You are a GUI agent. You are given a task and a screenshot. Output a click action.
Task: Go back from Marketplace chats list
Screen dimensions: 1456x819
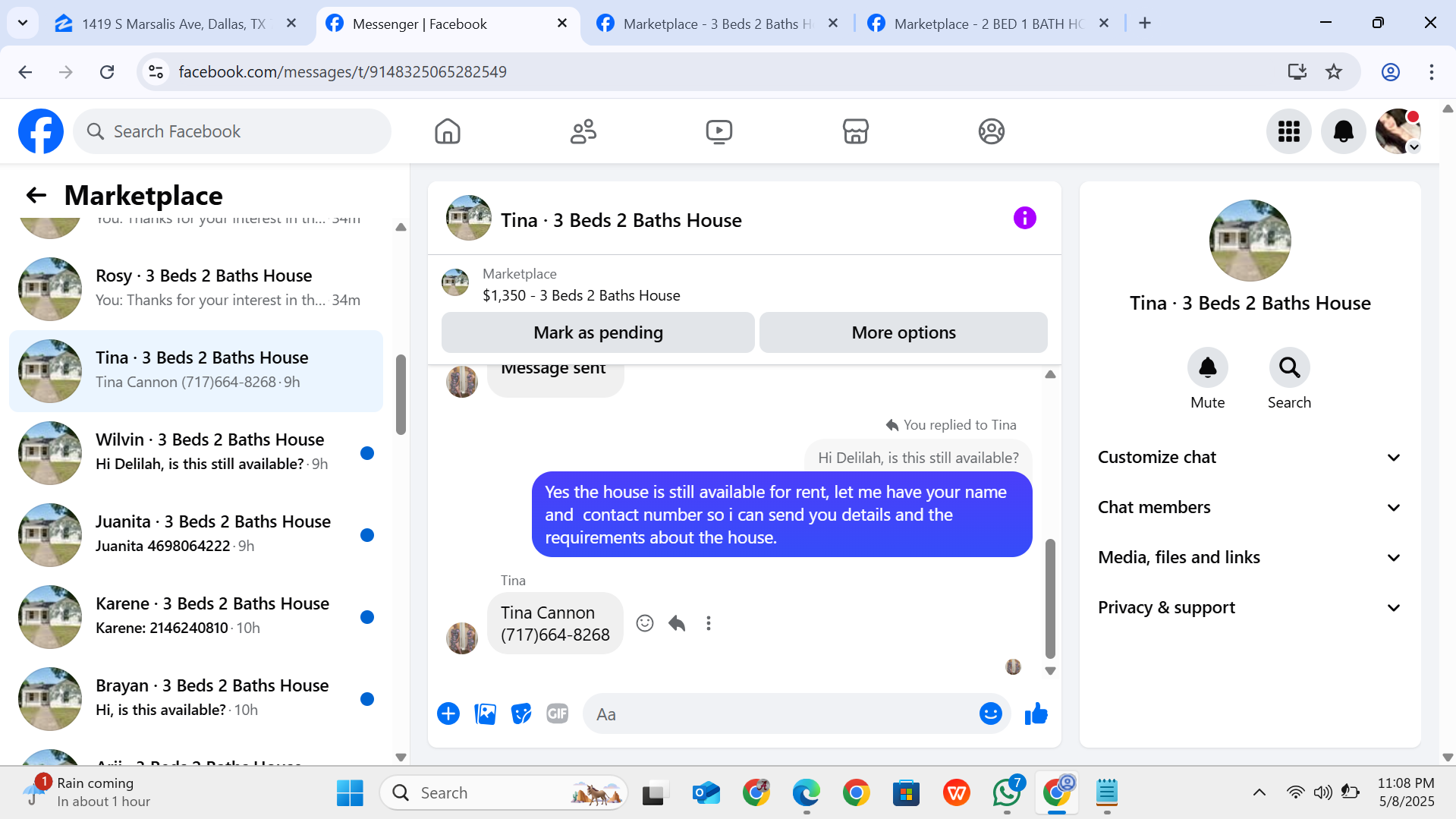tap(36, 195)
